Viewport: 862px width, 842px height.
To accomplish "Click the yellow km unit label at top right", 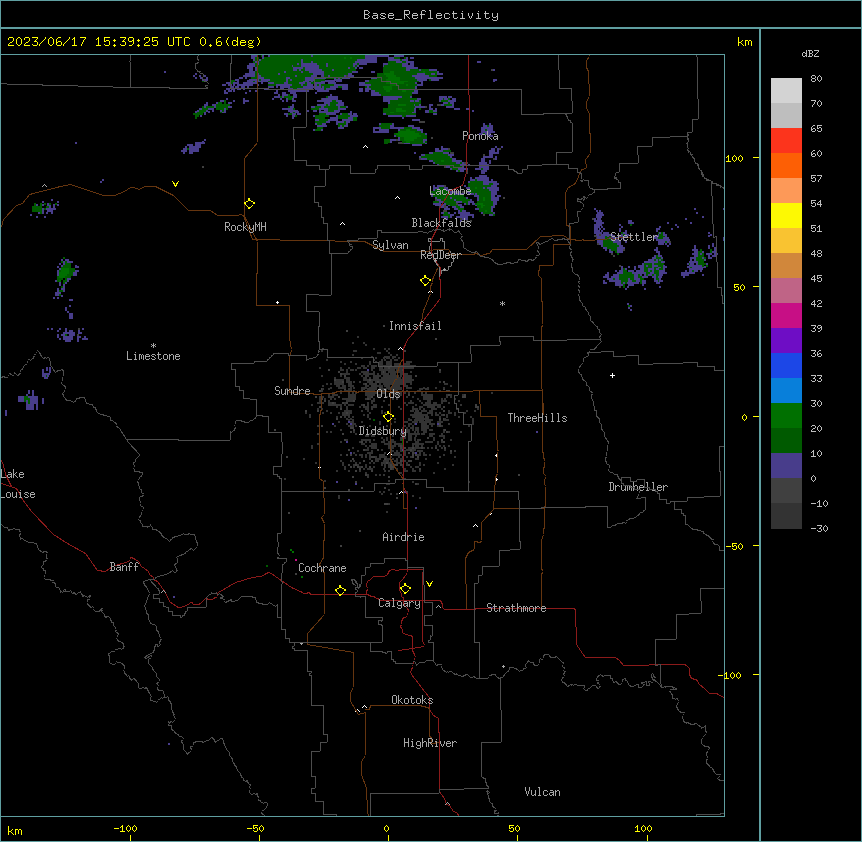I will (745, 42).
